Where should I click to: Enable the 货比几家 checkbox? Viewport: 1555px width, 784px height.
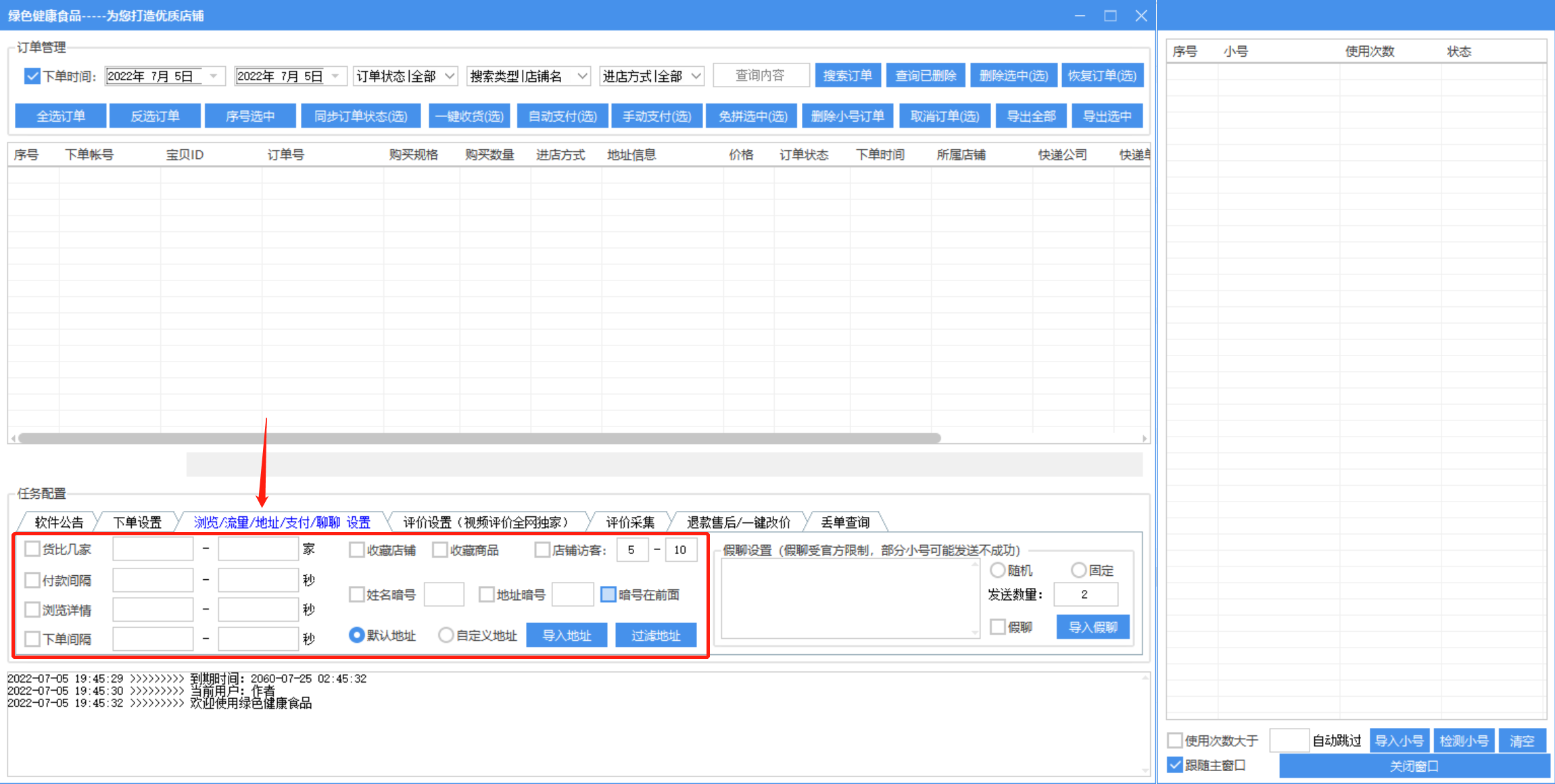click(x=32, y=549)
